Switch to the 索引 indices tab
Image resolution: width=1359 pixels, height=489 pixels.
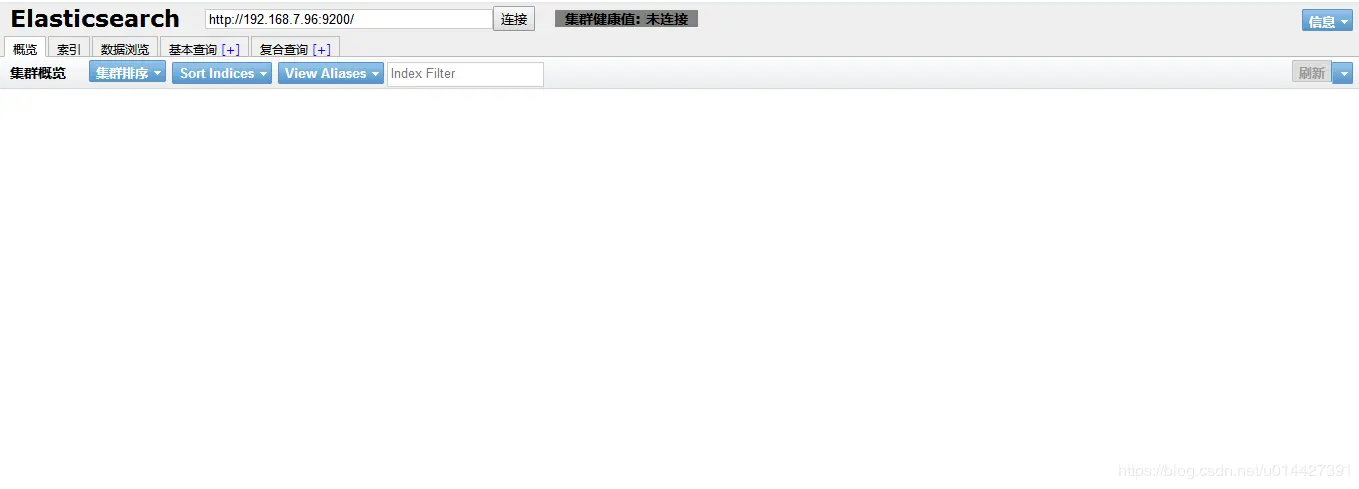[69, 49]
